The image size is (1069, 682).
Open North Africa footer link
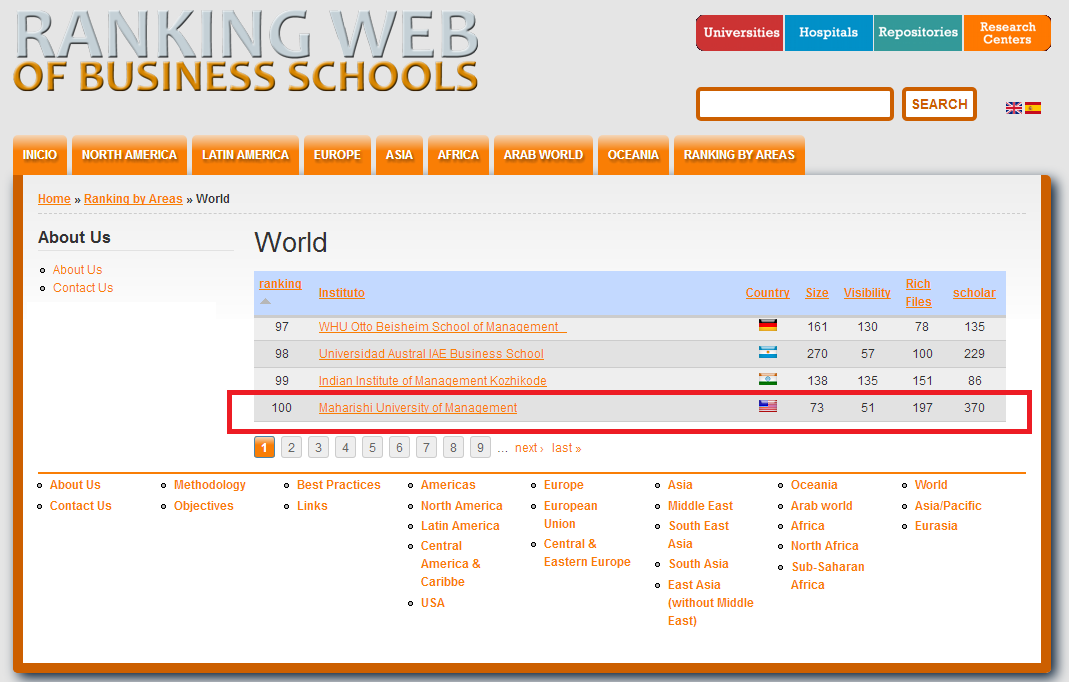(824, 546)
